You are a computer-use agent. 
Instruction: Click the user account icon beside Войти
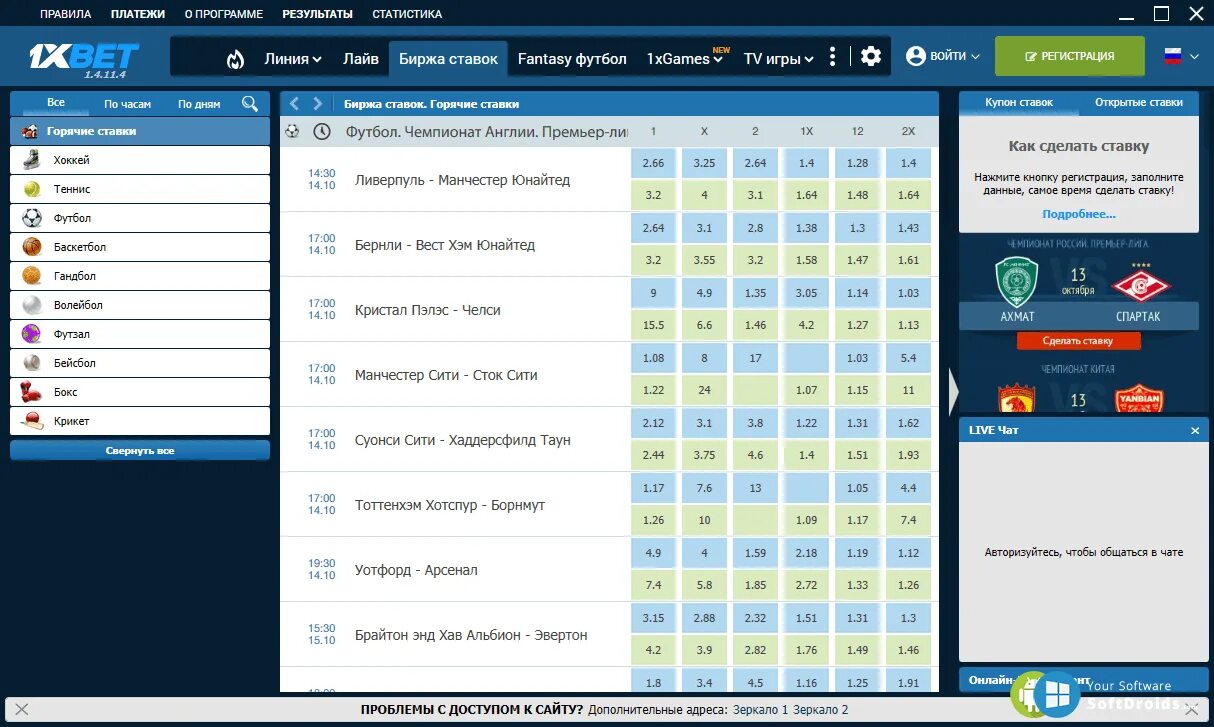click(x=916, y=57)
